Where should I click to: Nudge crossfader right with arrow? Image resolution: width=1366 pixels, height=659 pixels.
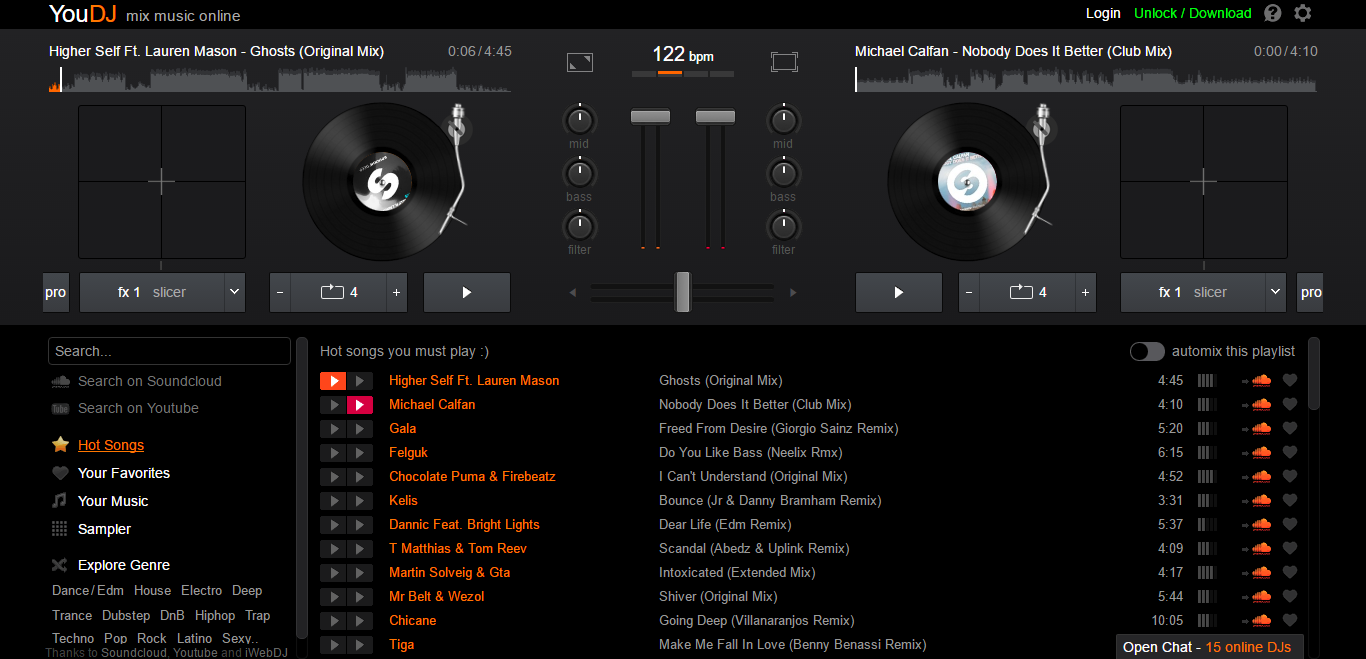[x=793, y=293]
